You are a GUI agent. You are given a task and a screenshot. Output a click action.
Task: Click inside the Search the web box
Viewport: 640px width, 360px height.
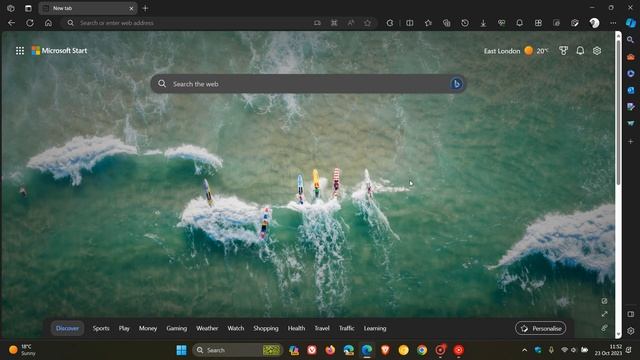(x=308, y=84)
